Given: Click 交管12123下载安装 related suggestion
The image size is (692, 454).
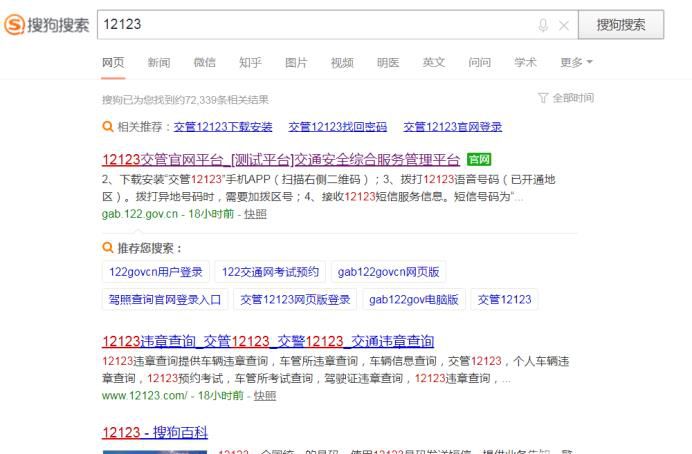Looking at the screenshot, I should point(223,127).
